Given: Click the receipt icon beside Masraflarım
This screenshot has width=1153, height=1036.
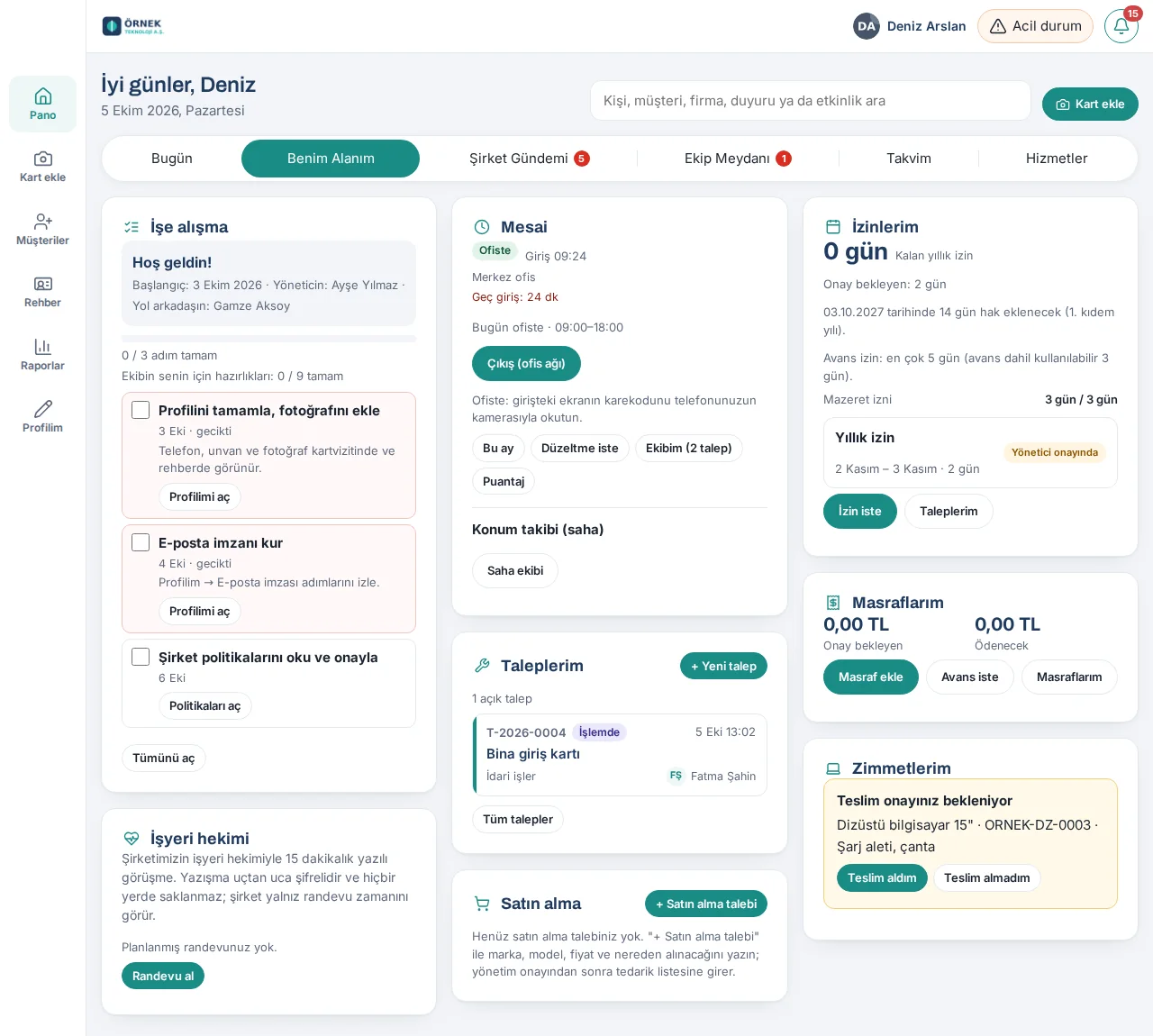Looking at the screenshot, I should (x=833, y=603).
